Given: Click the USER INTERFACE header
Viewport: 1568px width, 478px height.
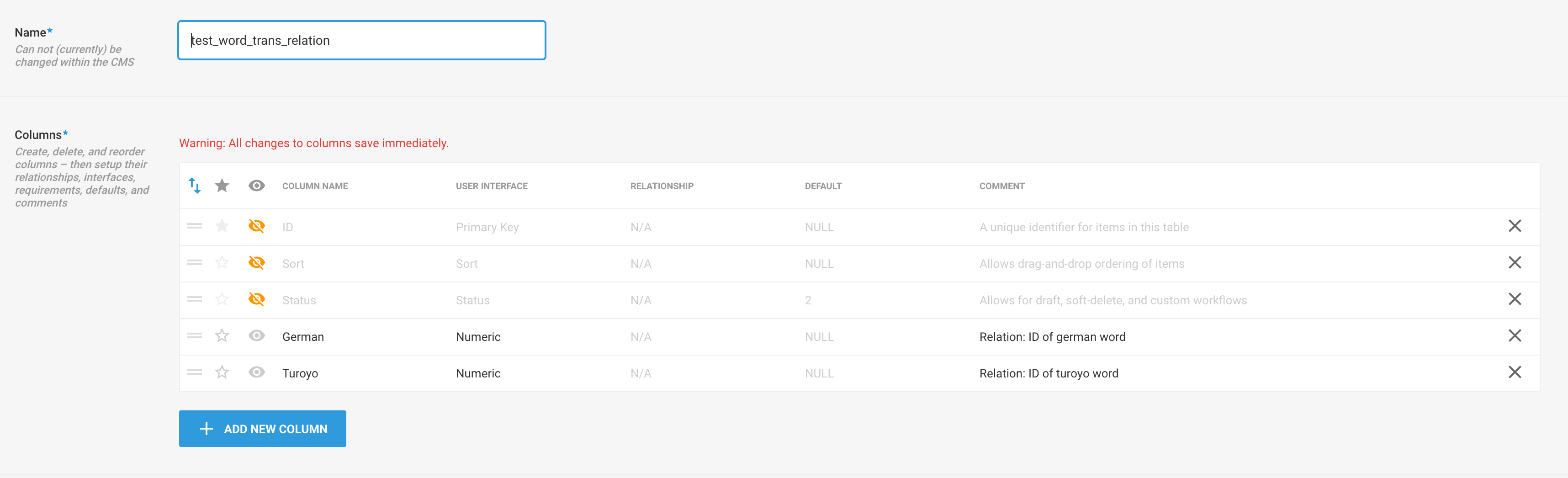Looking at the screenshot, I should coord(492,186).
